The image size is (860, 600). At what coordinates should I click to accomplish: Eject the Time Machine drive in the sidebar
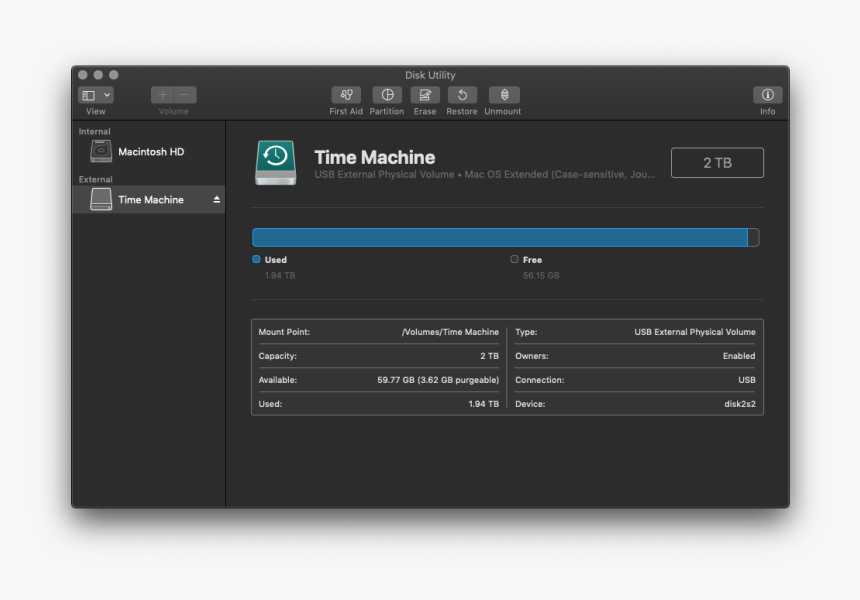click(x=217, y=200)
